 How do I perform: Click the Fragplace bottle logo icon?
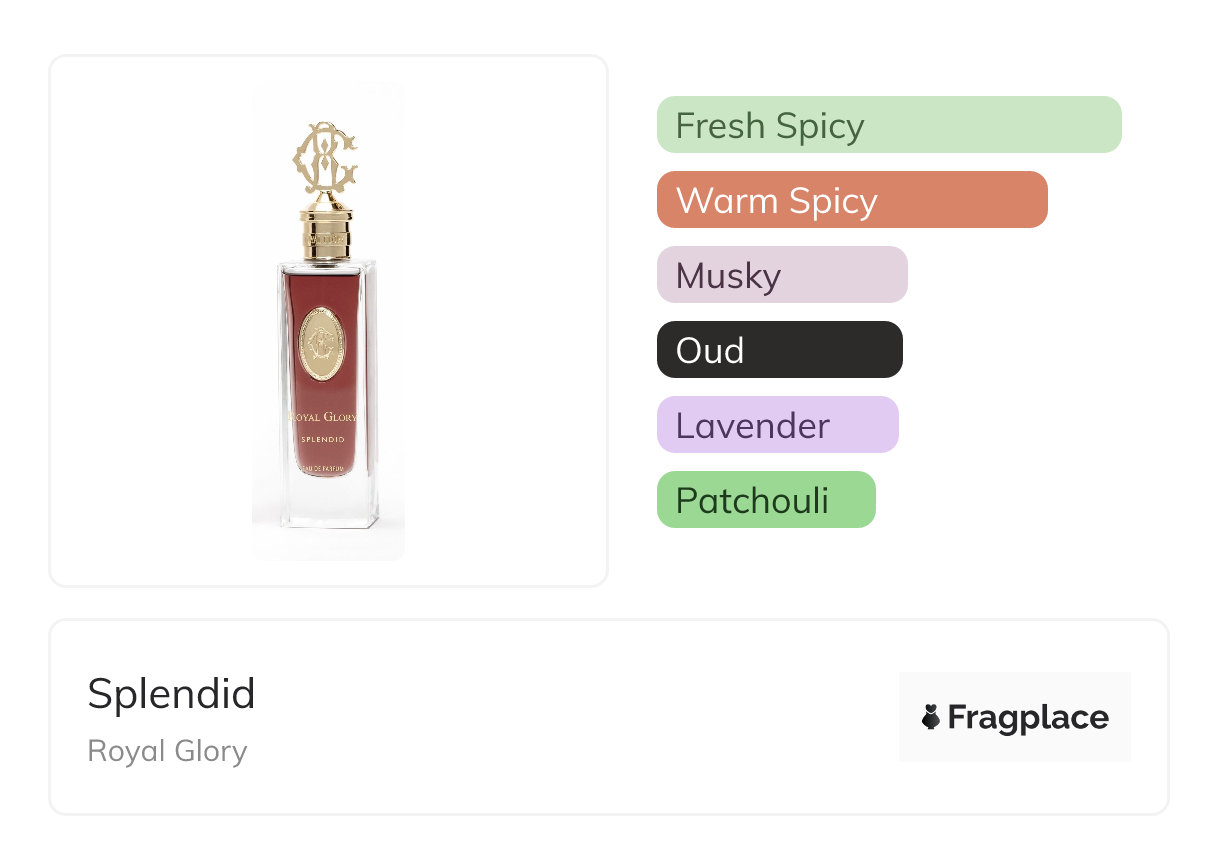click(x=931, y=717)
